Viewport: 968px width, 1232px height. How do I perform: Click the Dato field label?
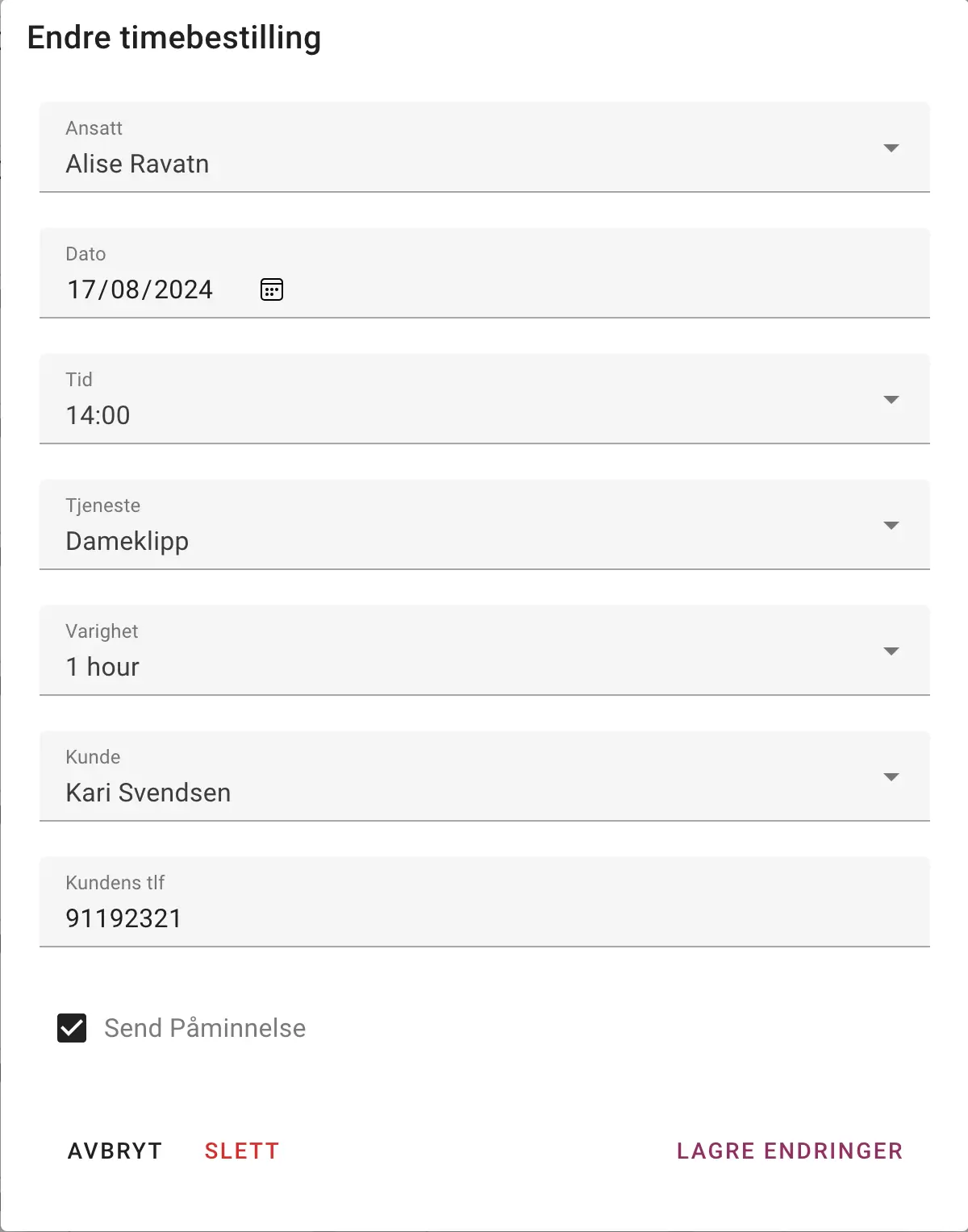pyautogui.click(x=86, y=254)
